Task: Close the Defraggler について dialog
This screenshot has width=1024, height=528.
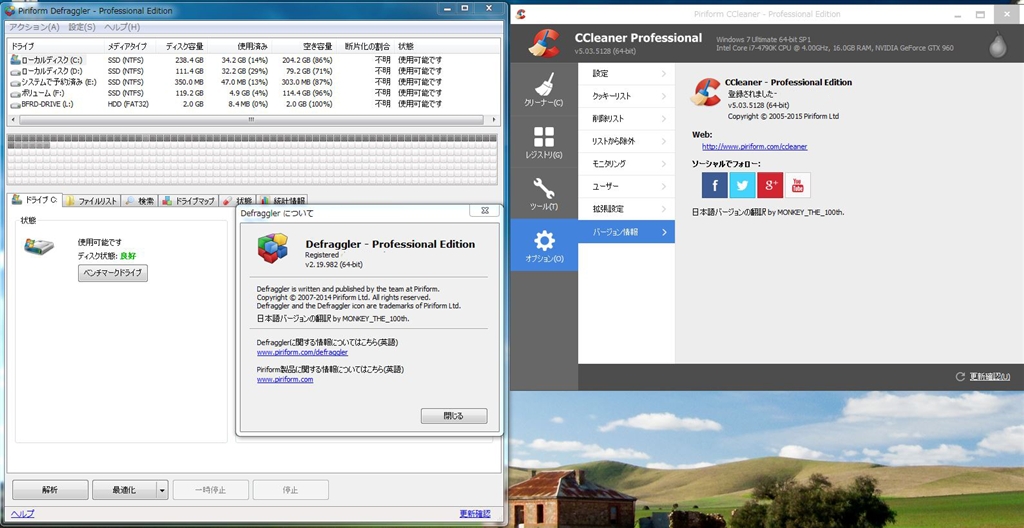Action: pyautogui.click(x=485, y=211)
